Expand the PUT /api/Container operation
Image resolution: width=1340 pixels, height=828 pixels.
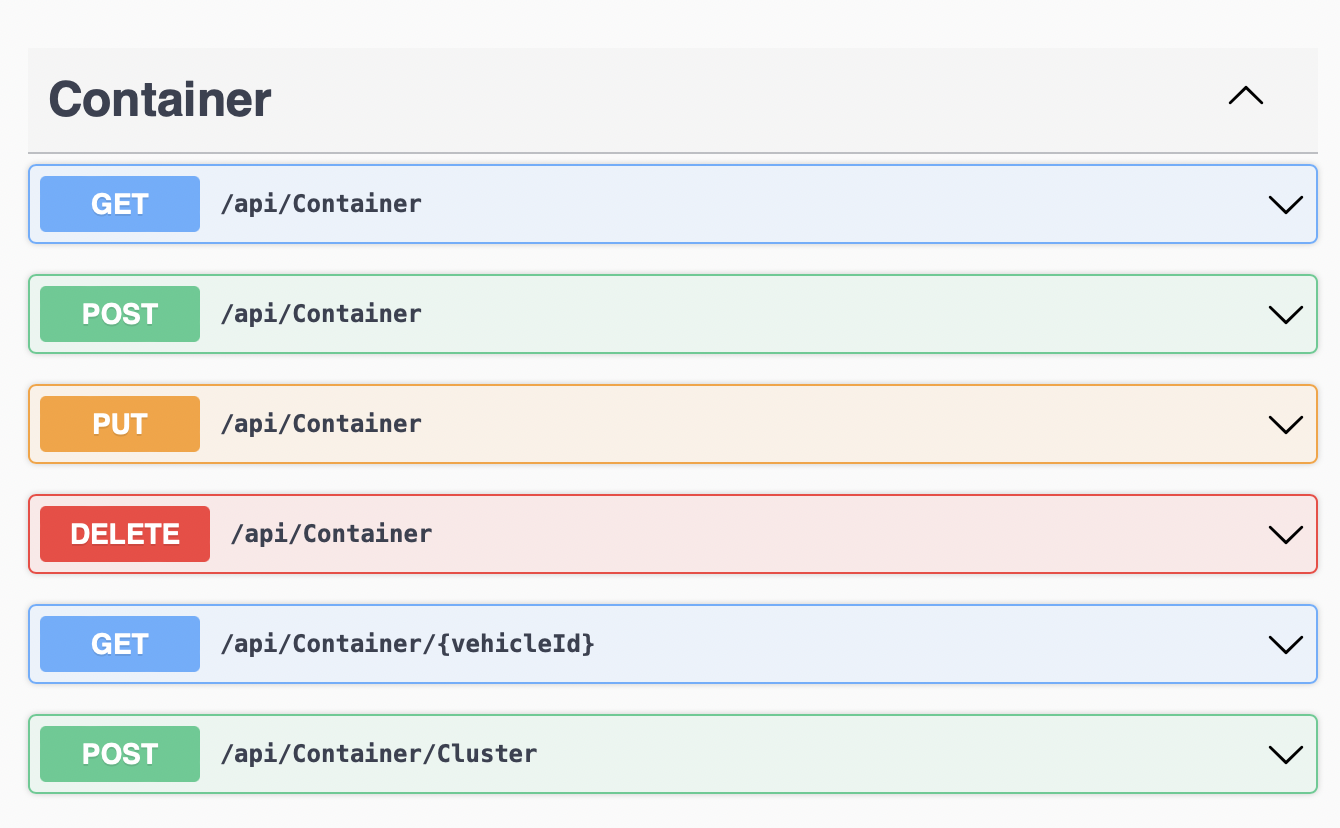click(1285, 423)
